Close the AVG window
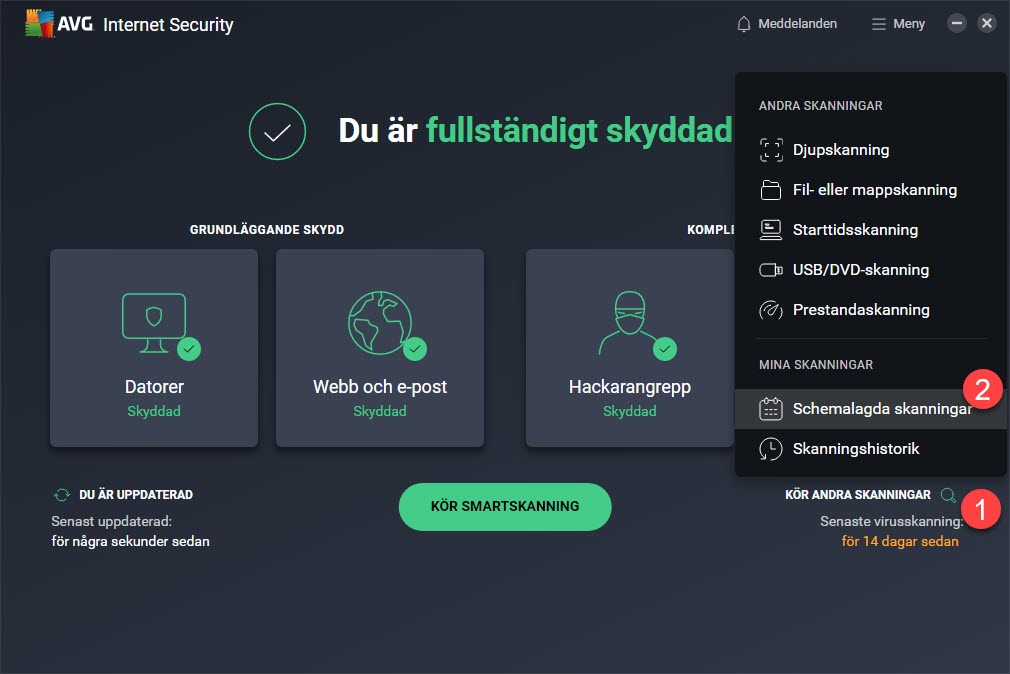Image resolution: width=1010 pixels, height=674 pixels. 987,24
